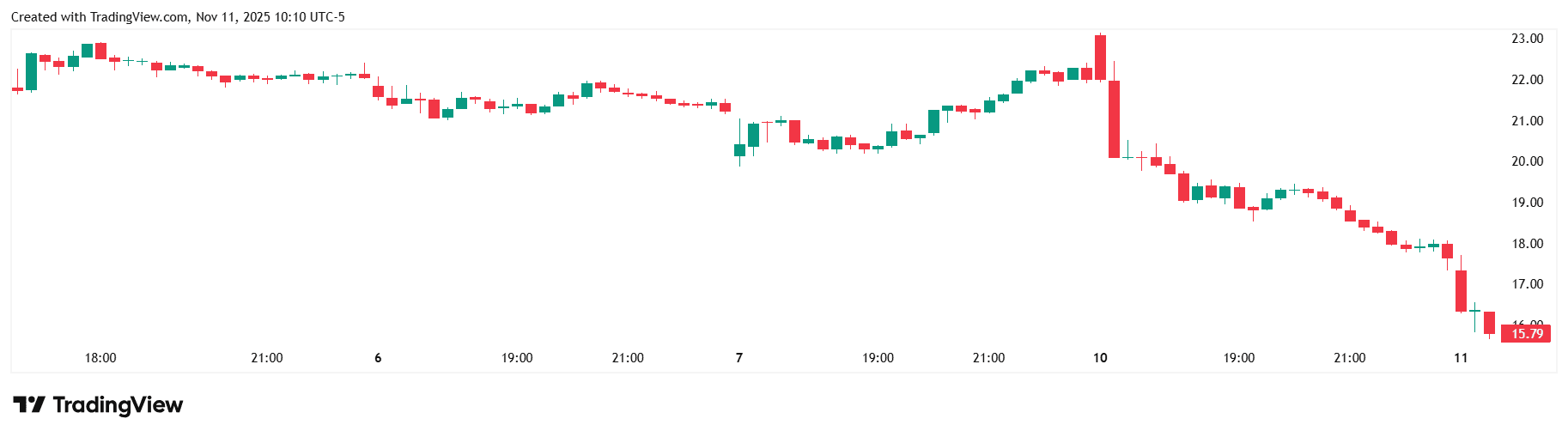Screen dimensions: 1568x437
Task: Select the 18:00 time axis label
Action: [x=100, y=358]
